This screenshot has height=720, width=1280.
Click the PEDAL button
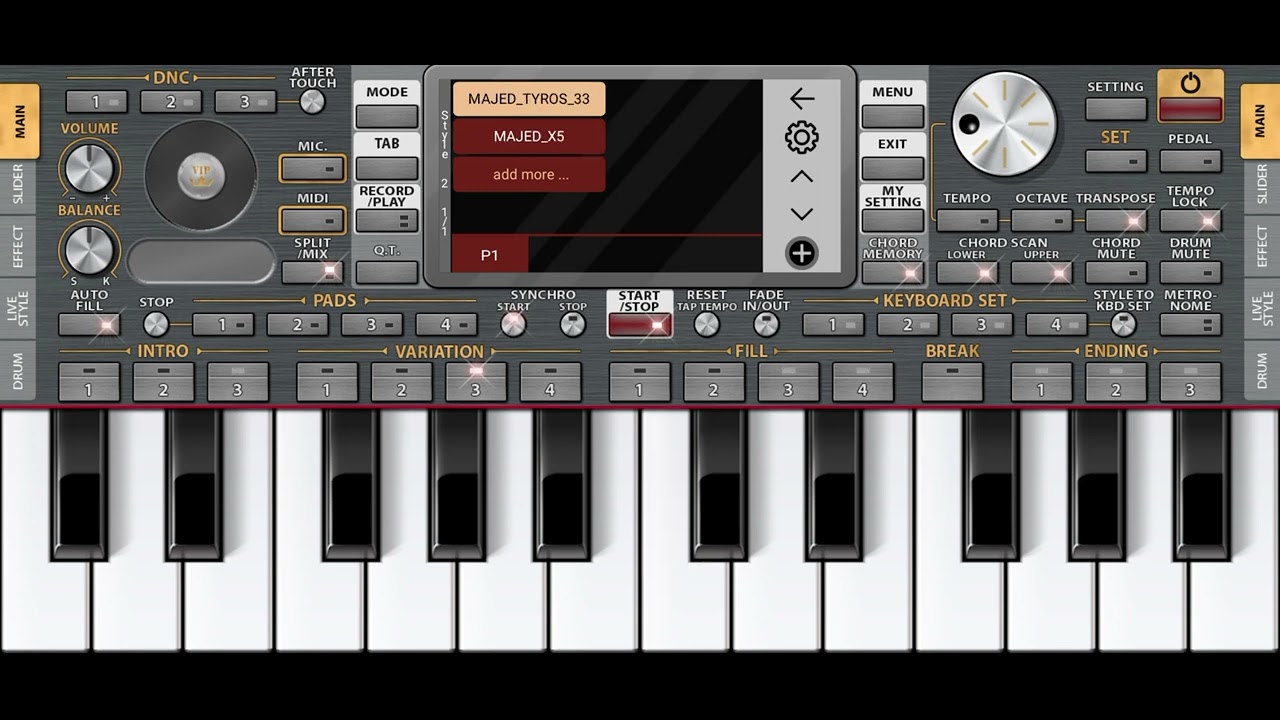pos(1190,161)
